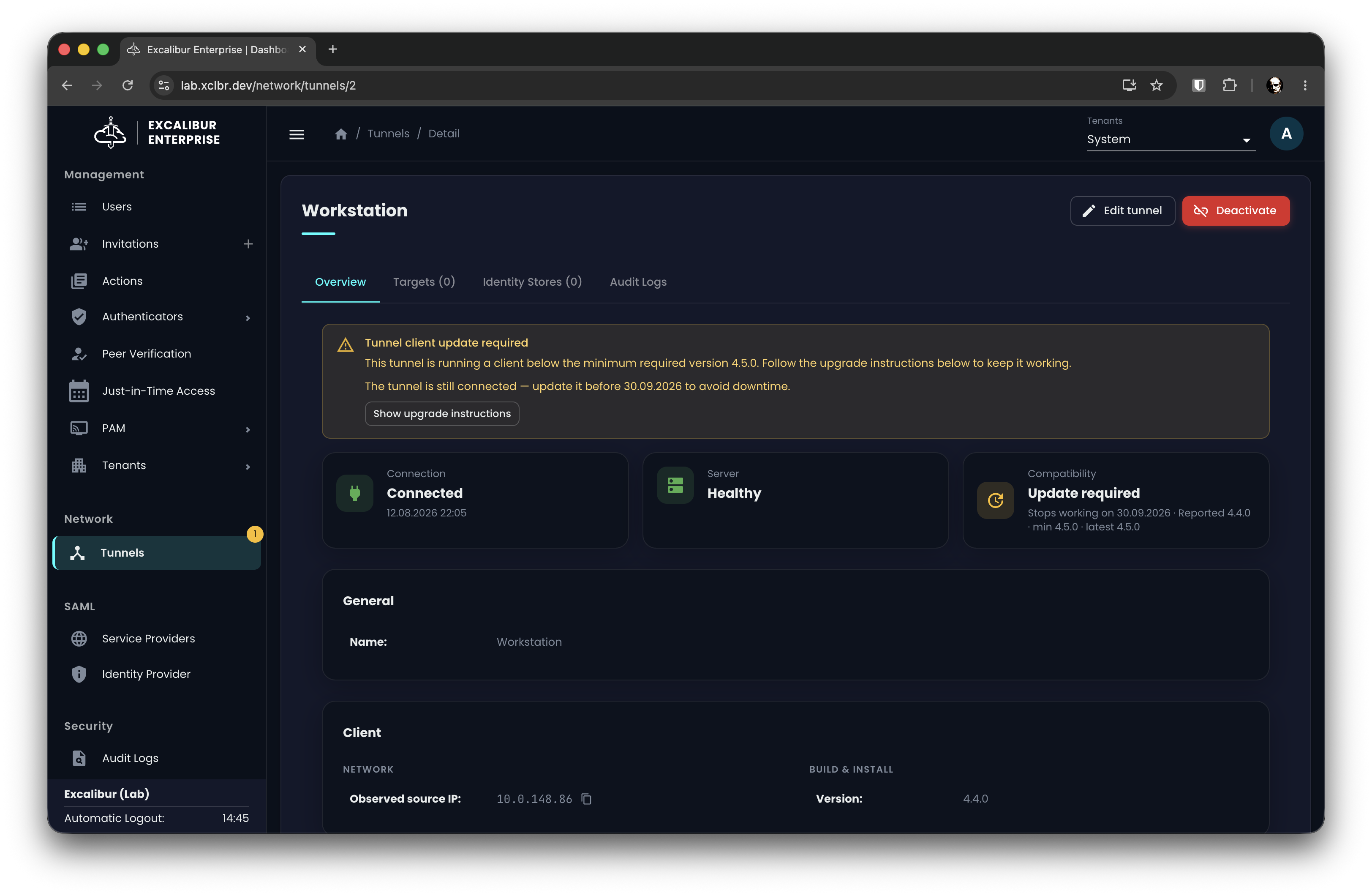This screenshot has height=896, width=1372.
Task: Click the connection timestamp 12.08.2026 22:05
Action: 427,513
